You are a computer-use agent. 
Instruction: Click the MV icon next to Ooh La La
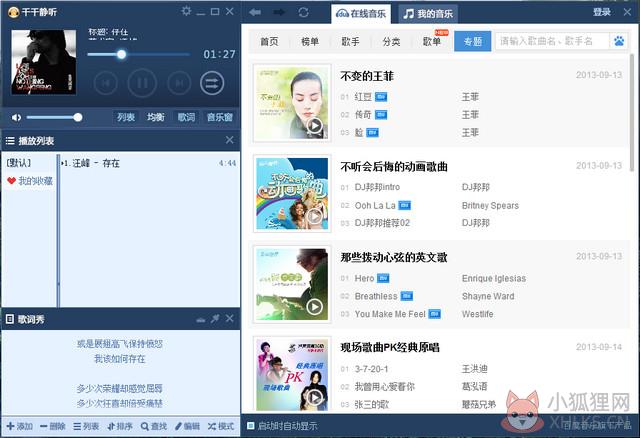pyautogui.click(x=404, y=205)
